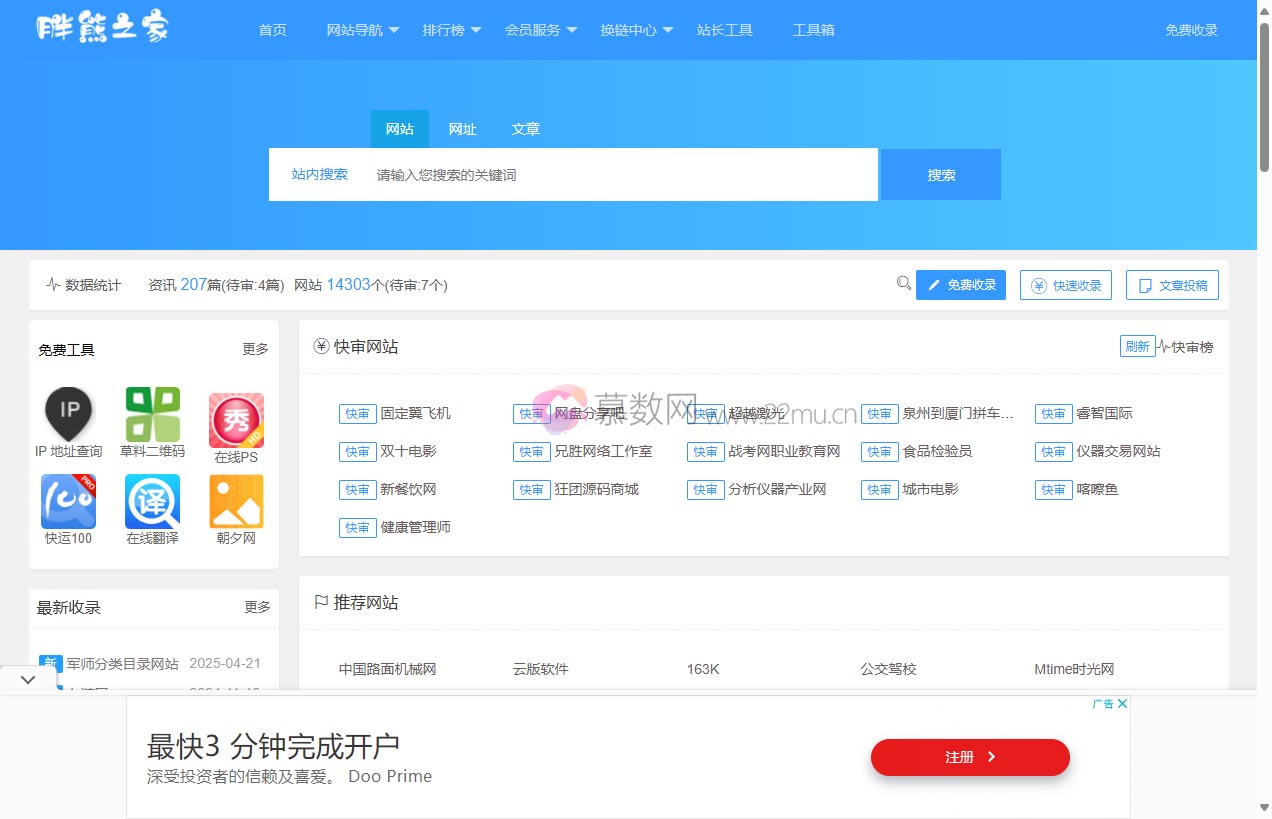Expand the bottom-left chevron panel
1272x819 pixels.
(28, 679)
